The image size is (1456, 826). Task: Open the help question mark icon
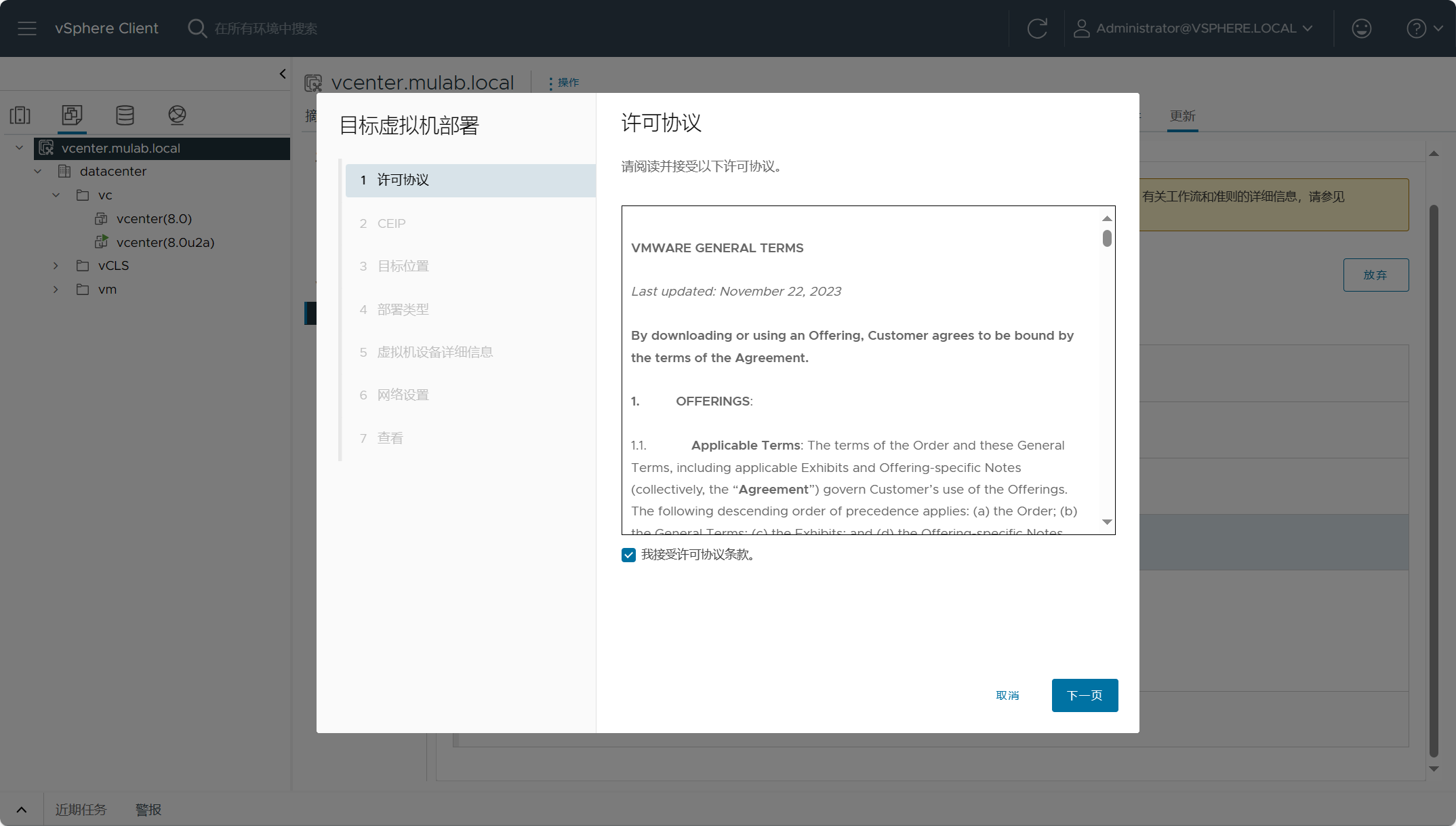[1416, 28]
